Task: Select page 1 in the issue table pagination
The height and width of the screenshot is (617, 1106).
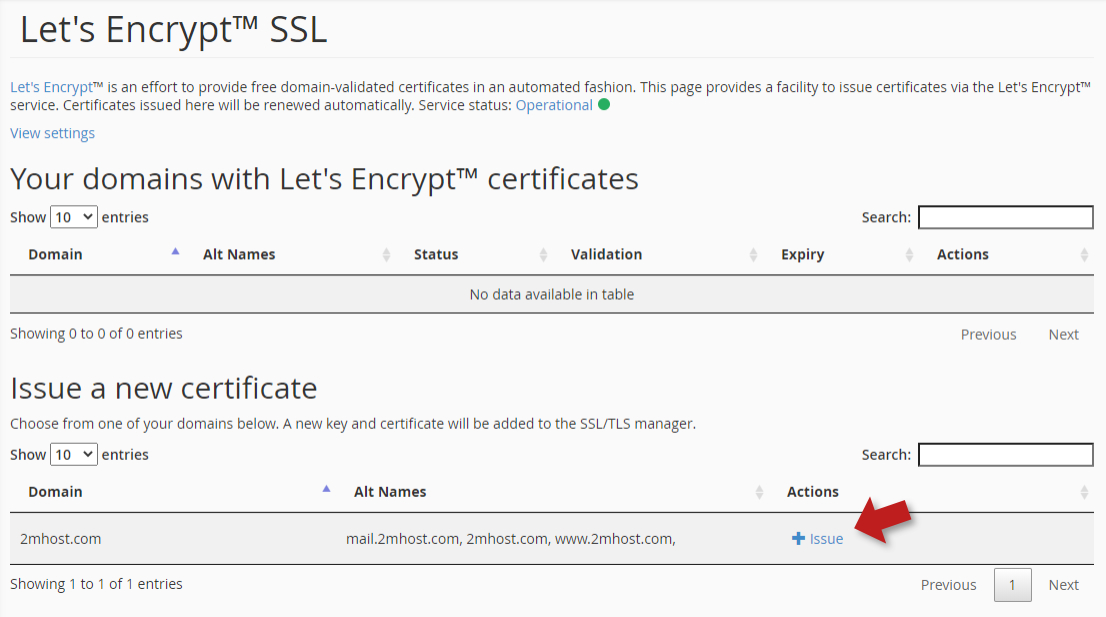Action: point(1012,585)
